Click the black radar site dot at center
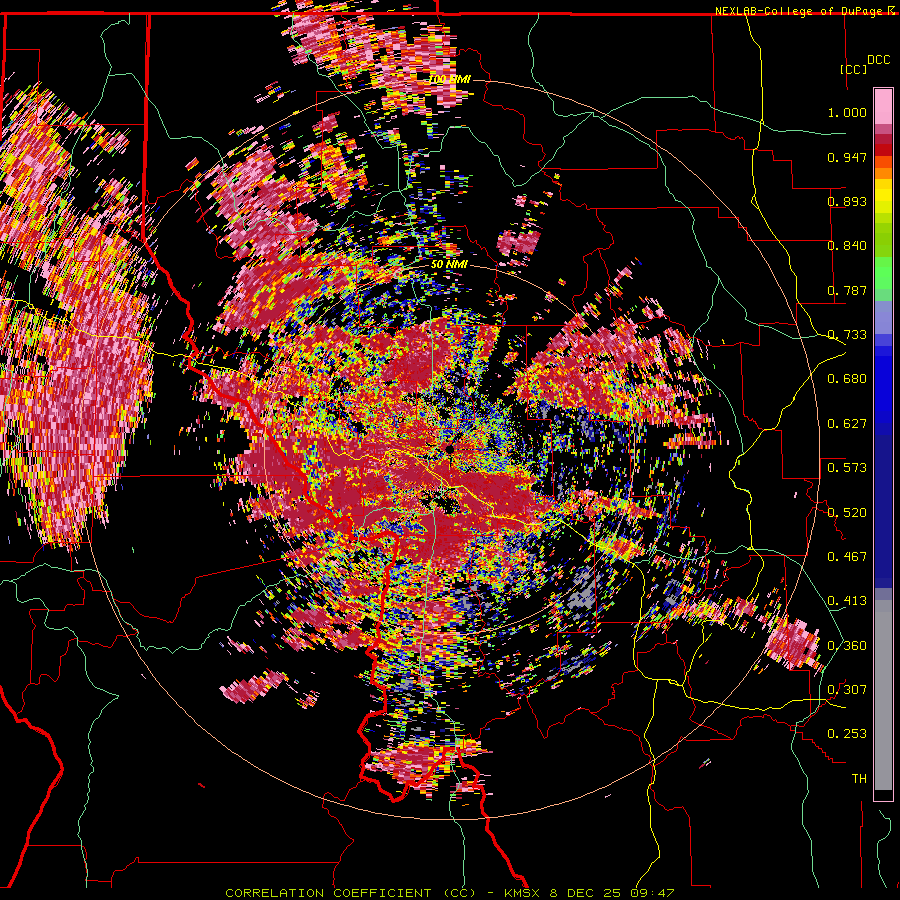The image size is (900, 900). 449,448
